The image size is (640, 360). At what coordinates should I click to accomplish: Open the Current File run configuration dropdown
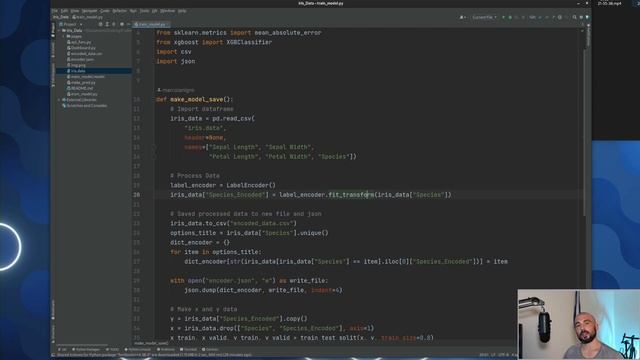(x=484, y=18)
